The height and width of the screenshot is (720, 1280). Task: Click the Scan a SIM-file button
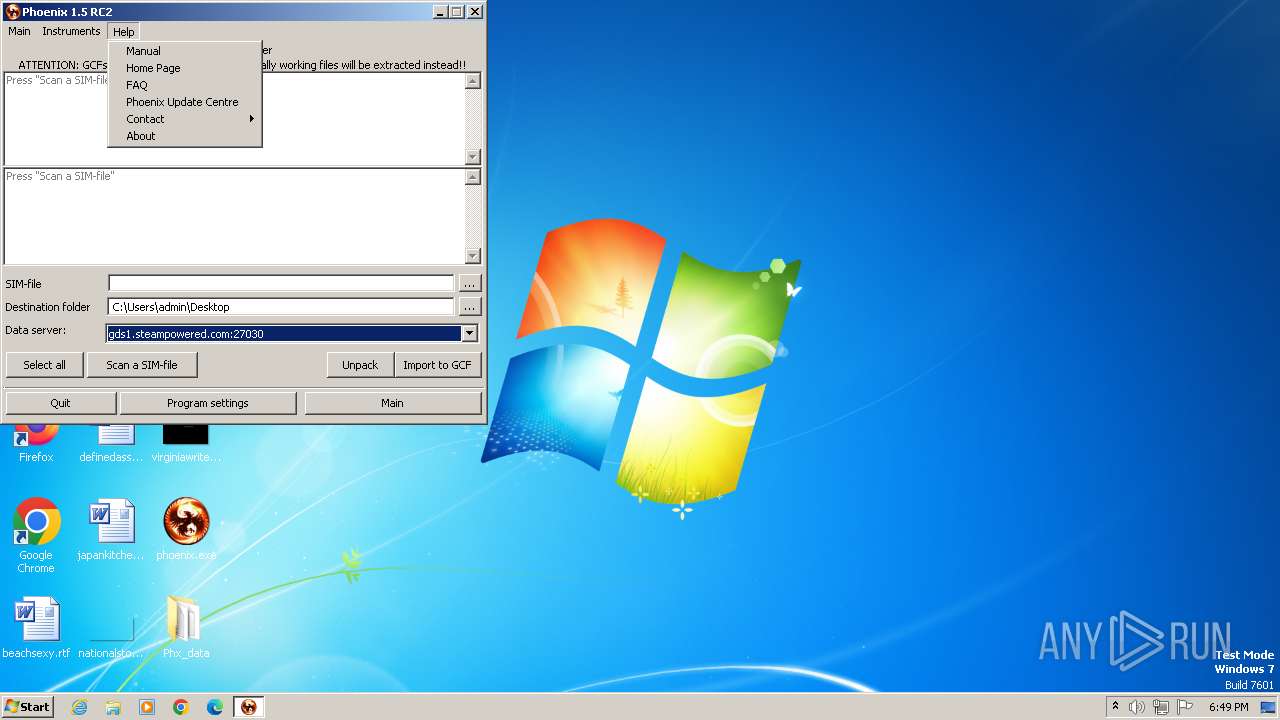point(142,365)
